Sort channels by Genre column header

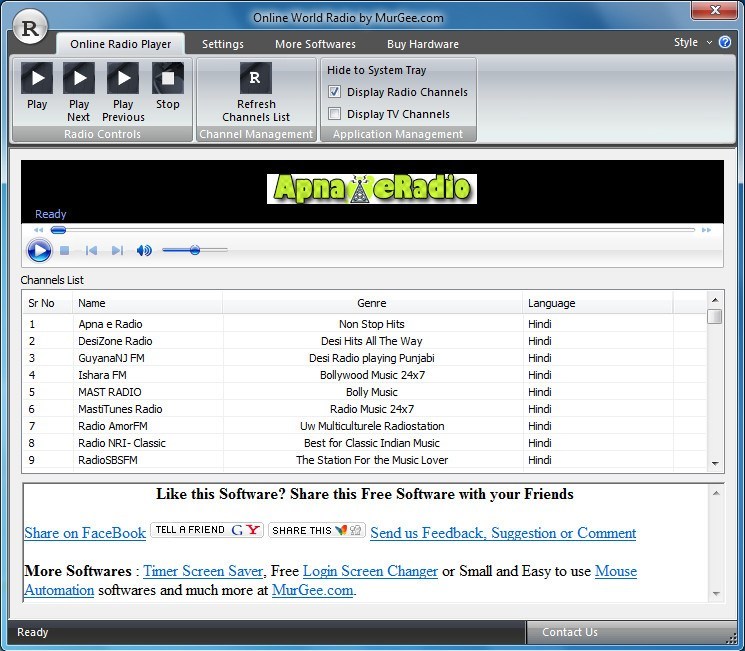coord(372,303)
